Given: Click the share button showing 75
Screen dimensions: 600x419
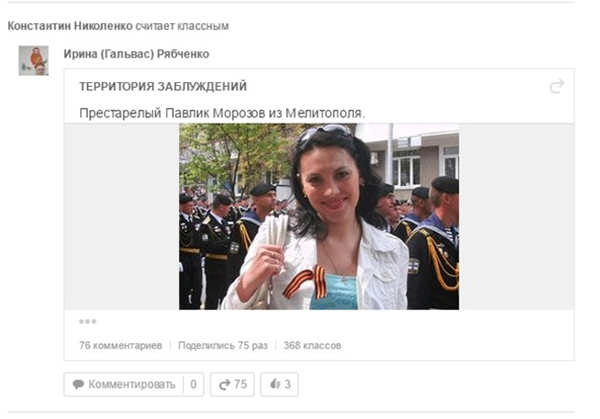Looking at the screenshot, I should (232, 384).
